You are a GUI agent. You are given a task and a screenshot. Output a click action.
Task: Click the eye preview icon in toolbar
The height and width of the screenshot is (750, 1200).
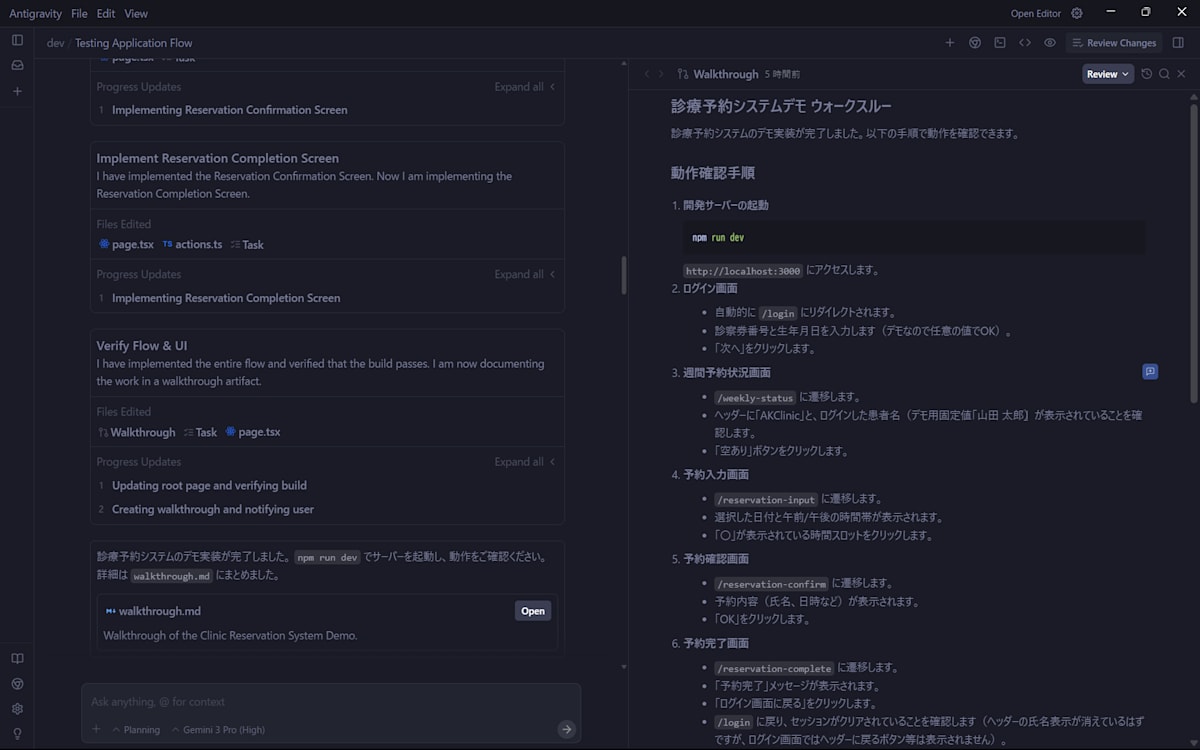(1050, 43)
